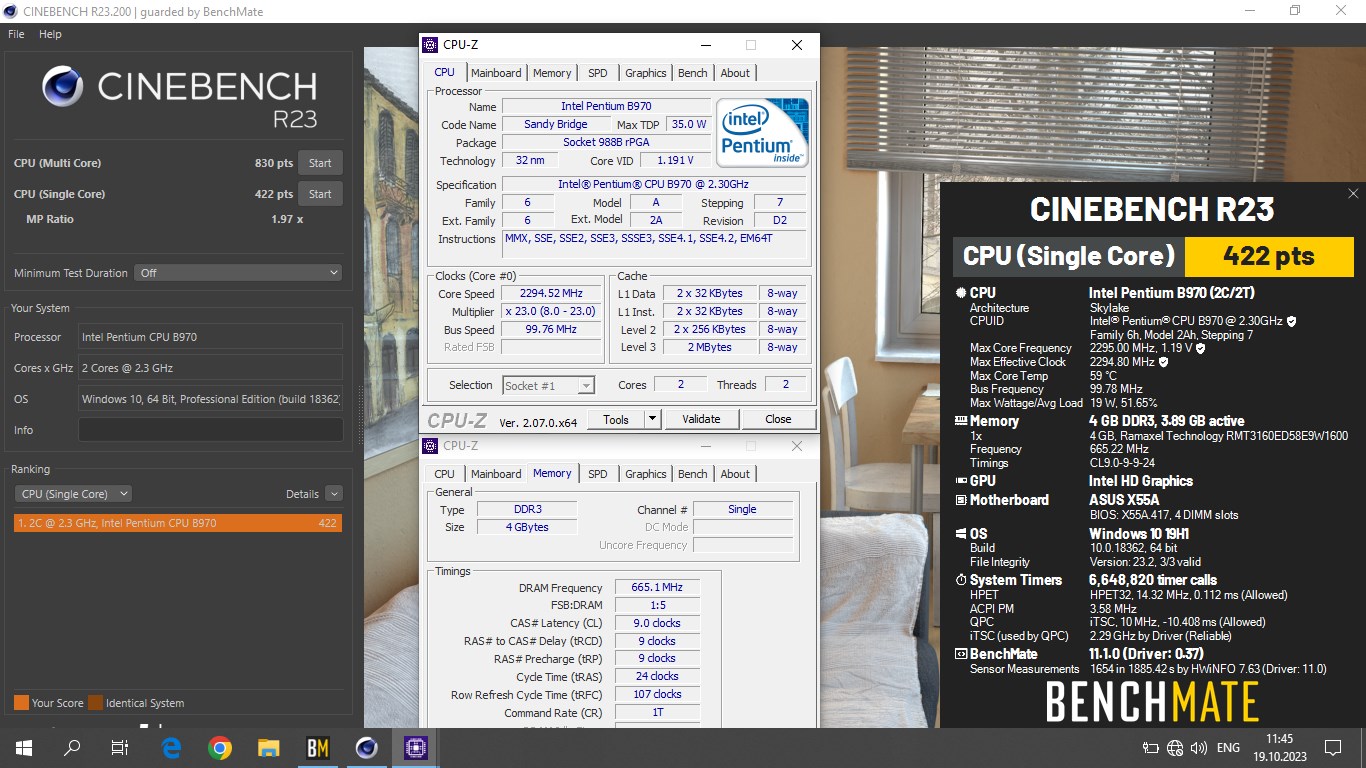The image size is (1366, 768).
Task: Click the OS field showing Windows 10
Action: (210, 399)
